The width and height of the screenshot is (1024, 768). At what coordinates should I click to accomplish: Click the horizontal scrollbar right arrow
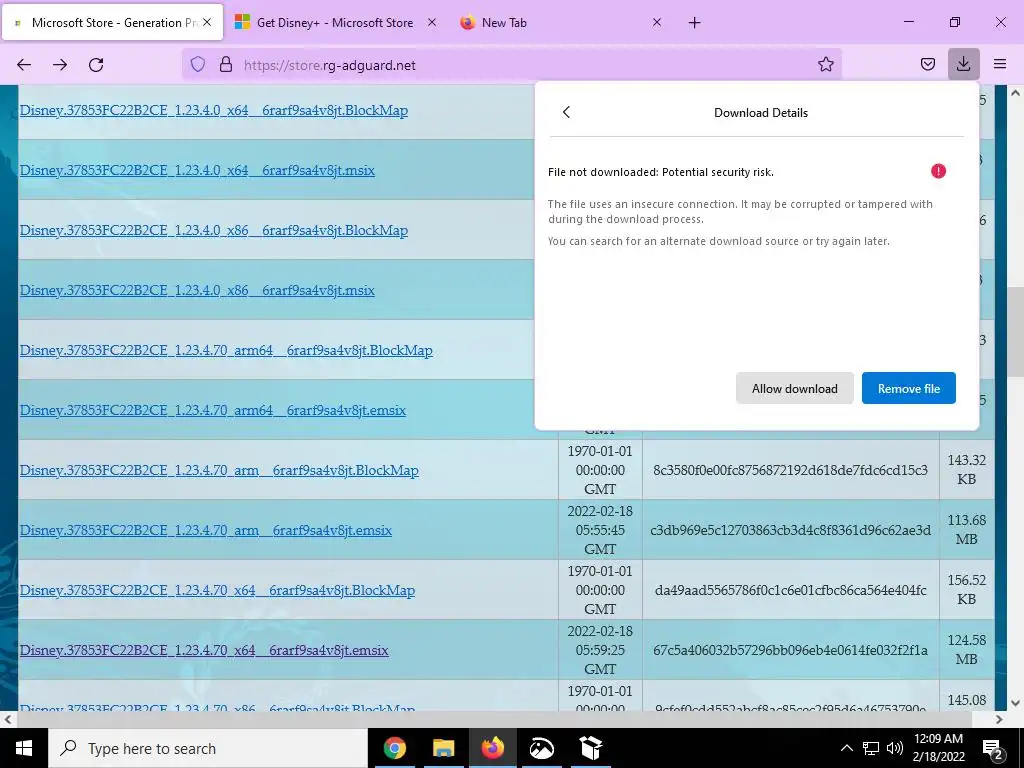(x=999, y=720)
